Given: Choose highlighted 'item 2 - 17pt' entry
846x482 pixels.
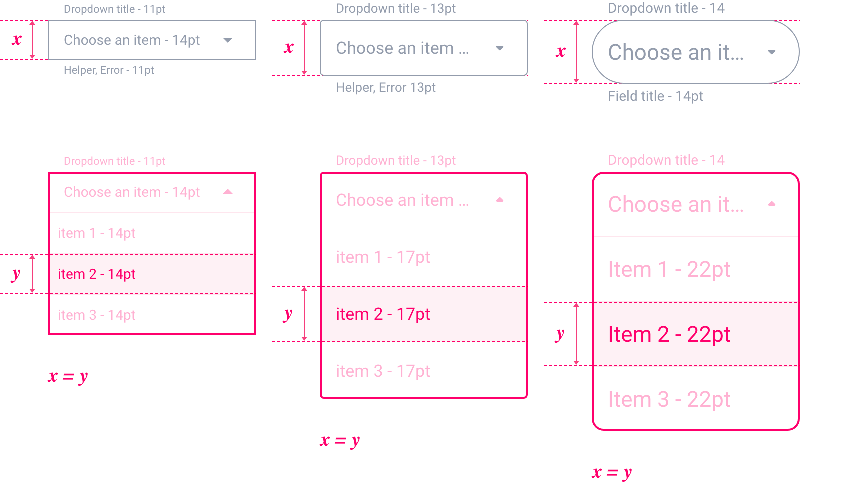Looking at the screenshot, I should coord(383,314).
